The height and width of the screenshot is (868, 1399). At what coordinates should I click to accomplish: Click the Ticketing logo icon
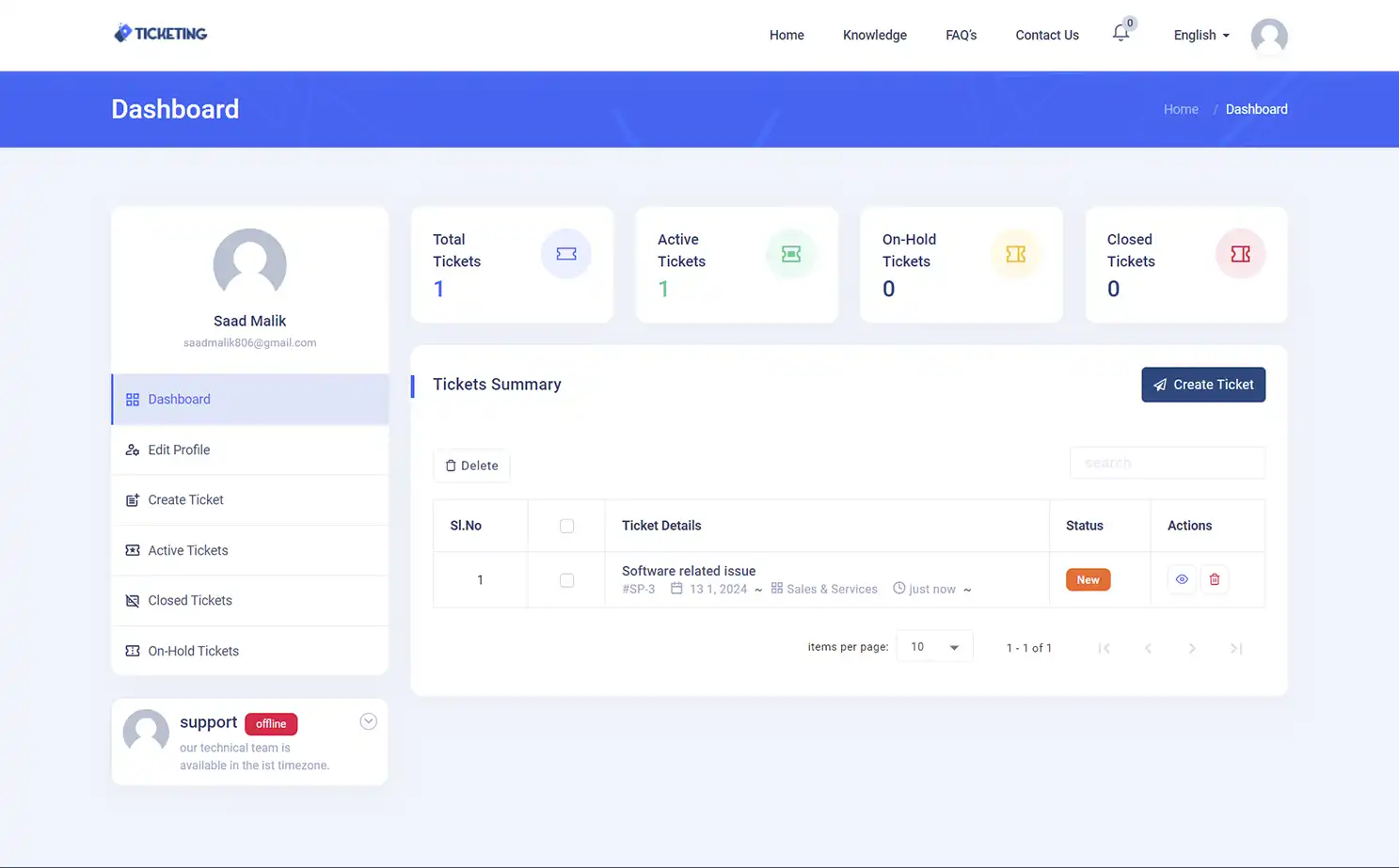tap(120, 32)
